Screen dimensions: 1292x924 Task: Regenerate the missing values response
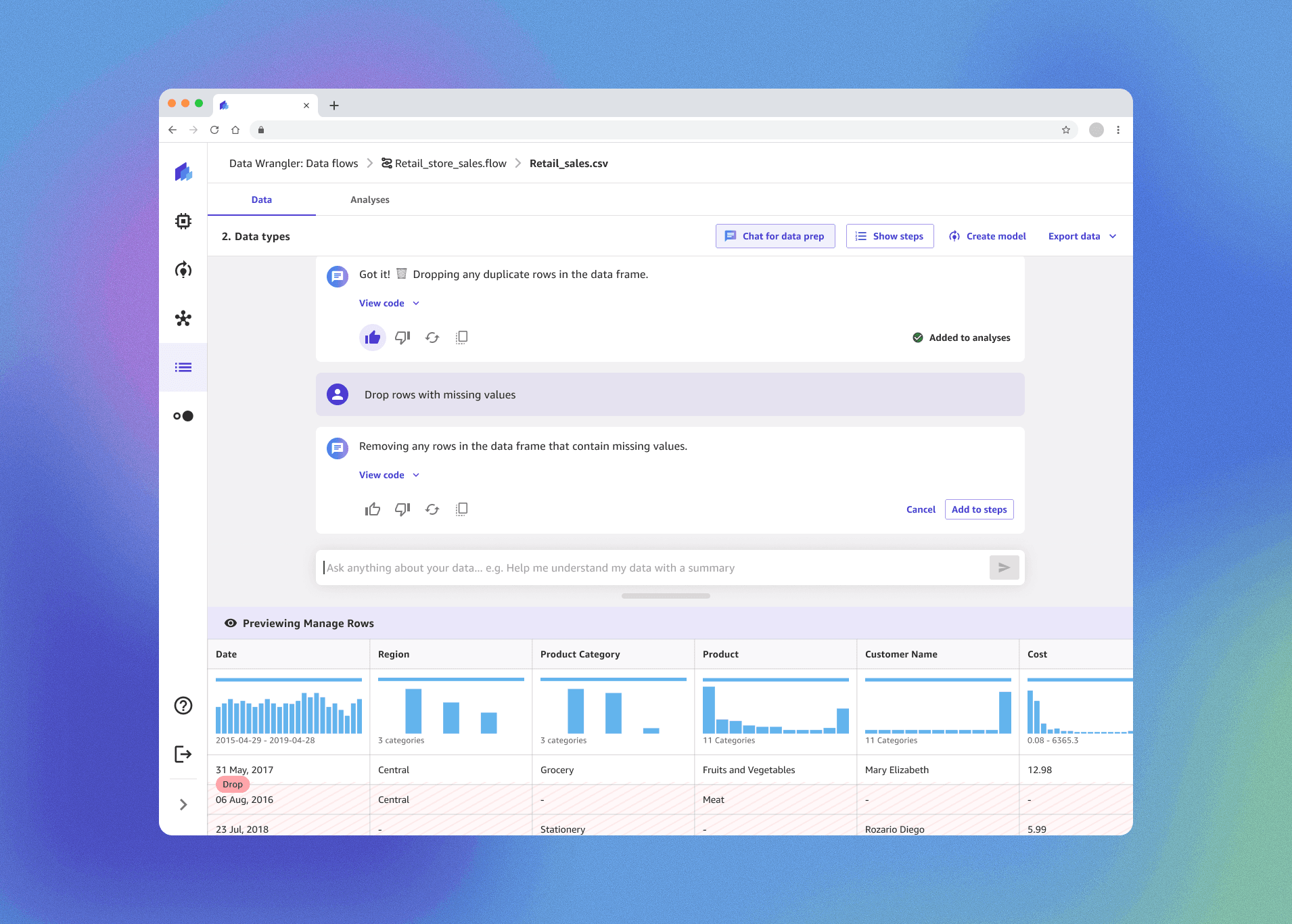tap(432, 509)
